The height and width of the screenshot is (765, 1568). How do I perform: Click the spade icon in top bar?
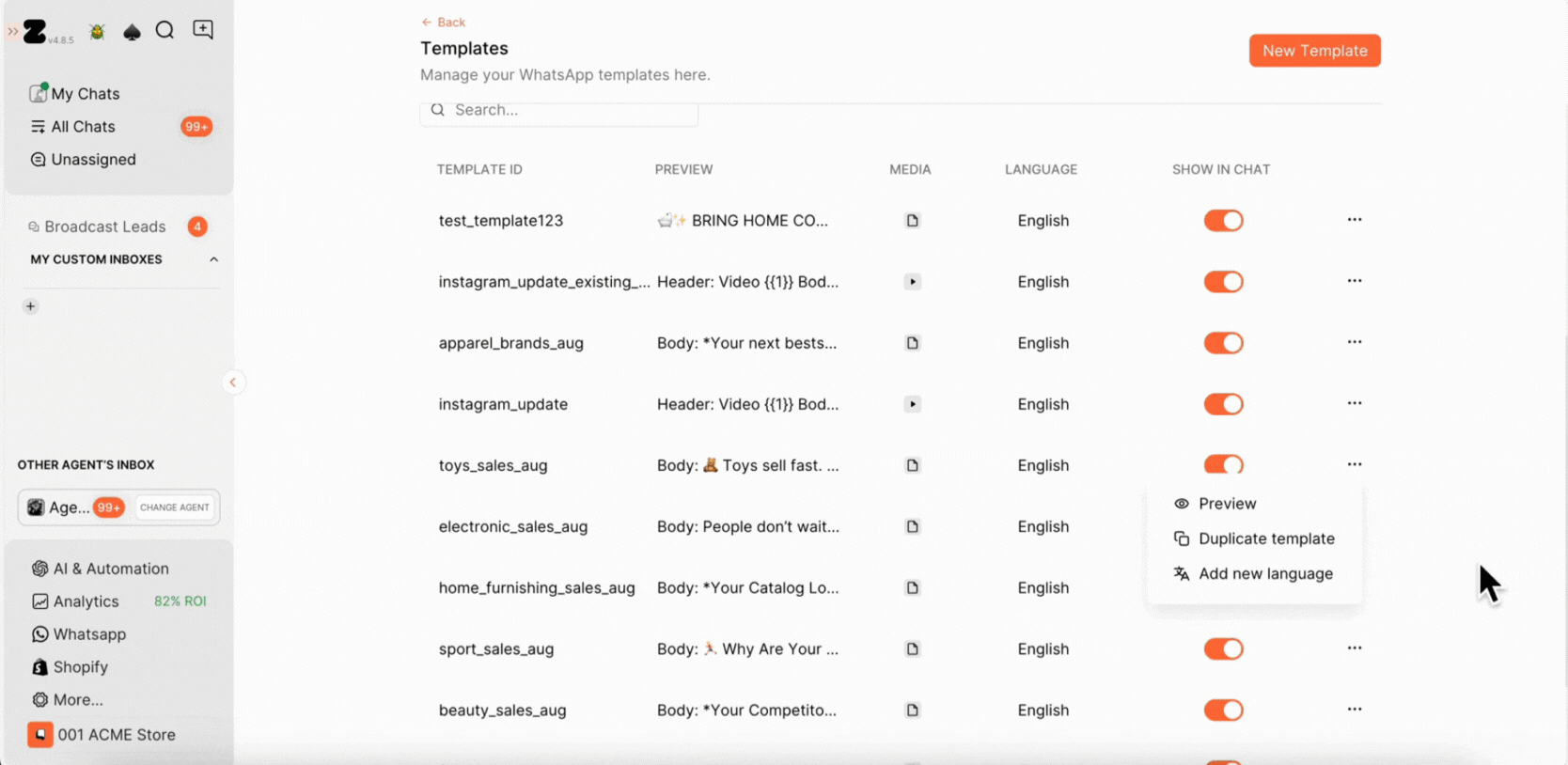(x=132, y=32)
